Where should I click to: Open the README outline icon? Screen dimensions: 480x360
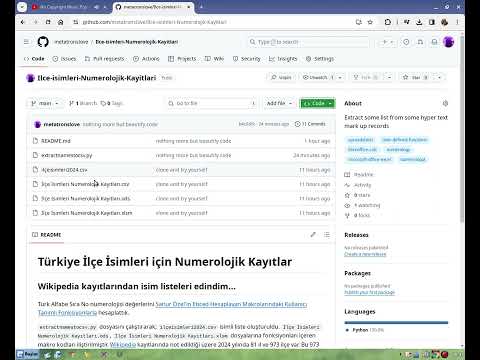click(327, 235)
